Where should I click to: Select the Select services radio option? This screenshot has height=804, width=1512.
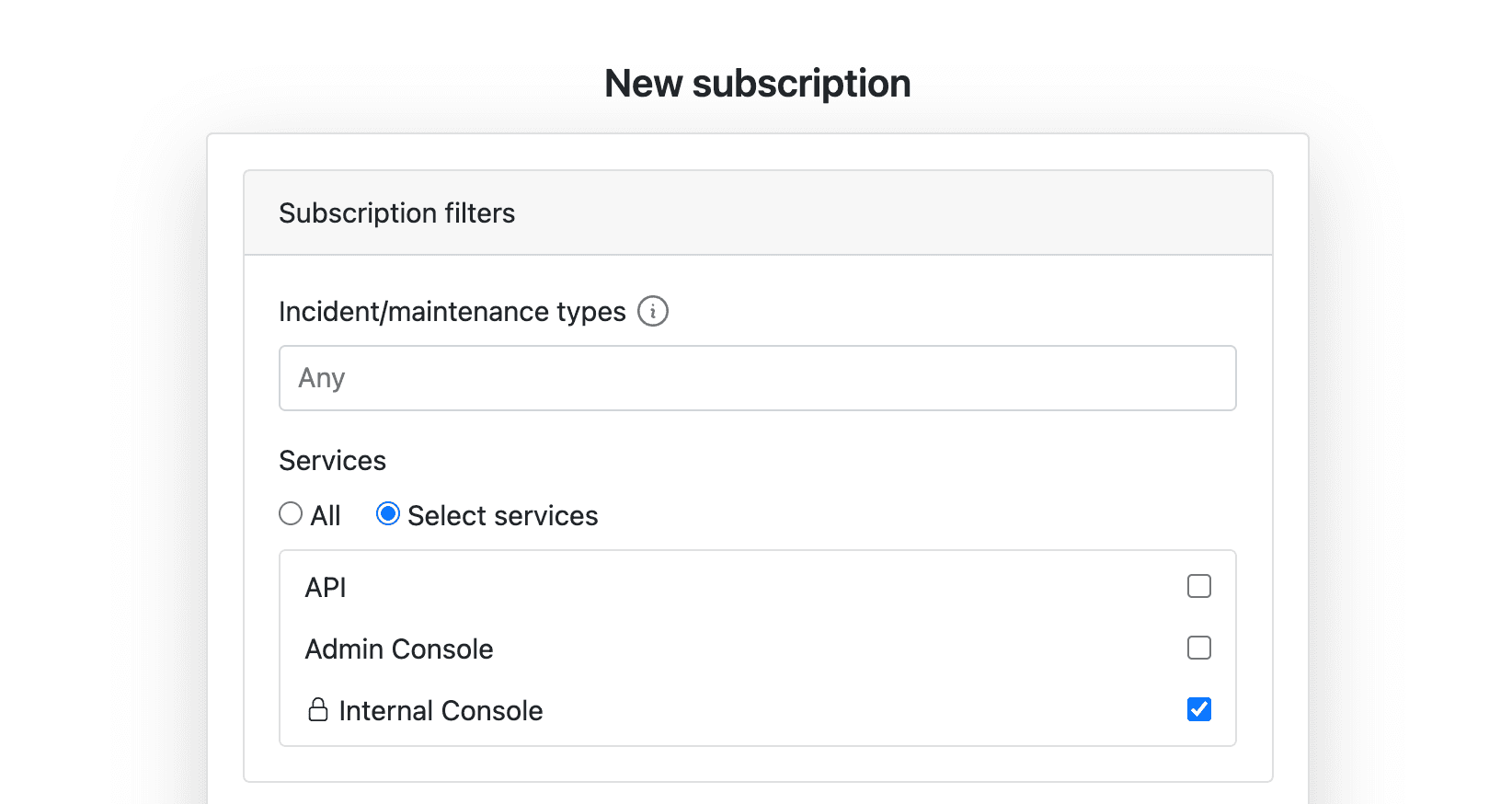coord(388,513)
